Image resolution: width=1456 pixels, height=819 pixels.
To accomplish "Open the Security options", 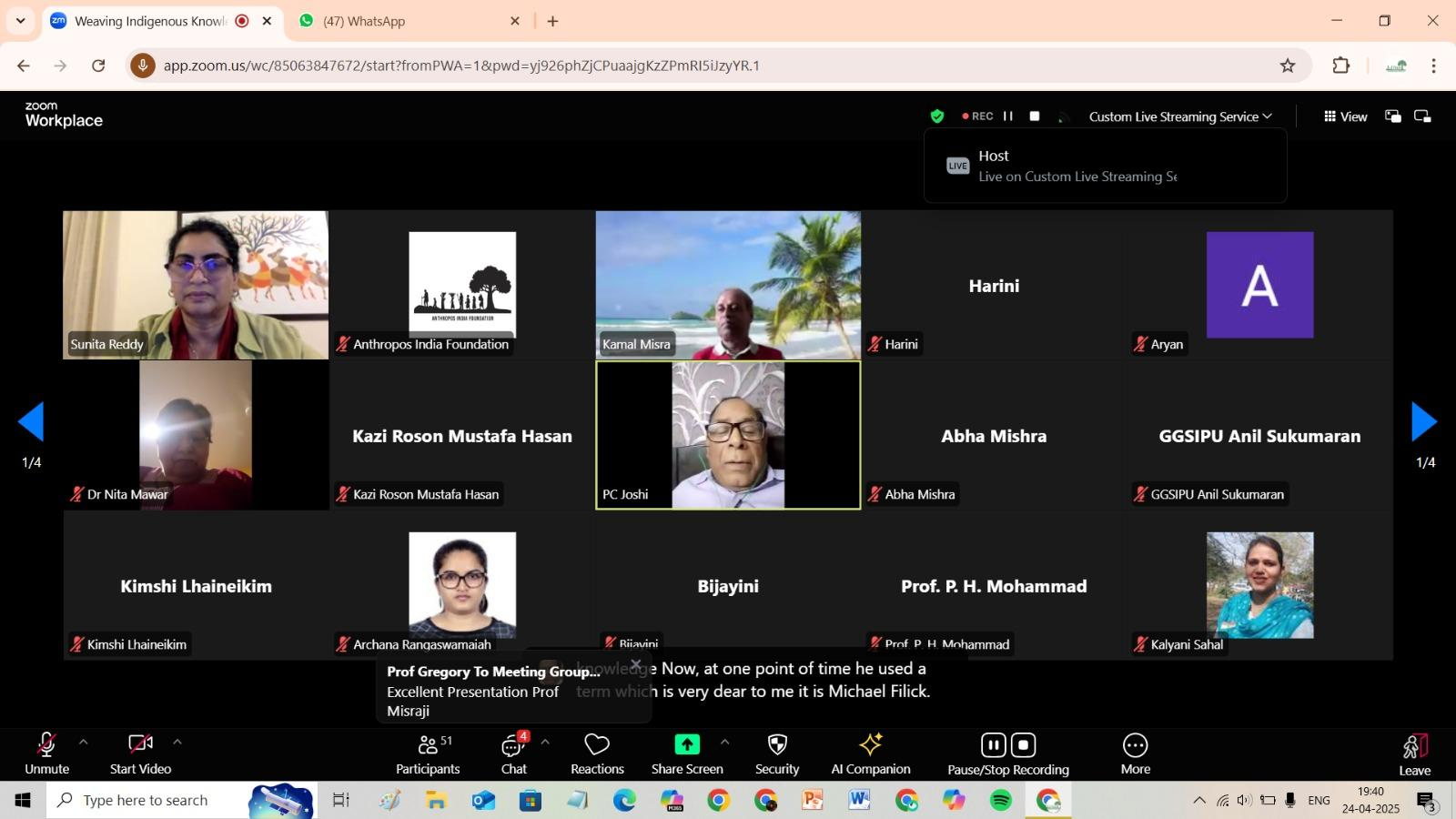I will (776, 754).
